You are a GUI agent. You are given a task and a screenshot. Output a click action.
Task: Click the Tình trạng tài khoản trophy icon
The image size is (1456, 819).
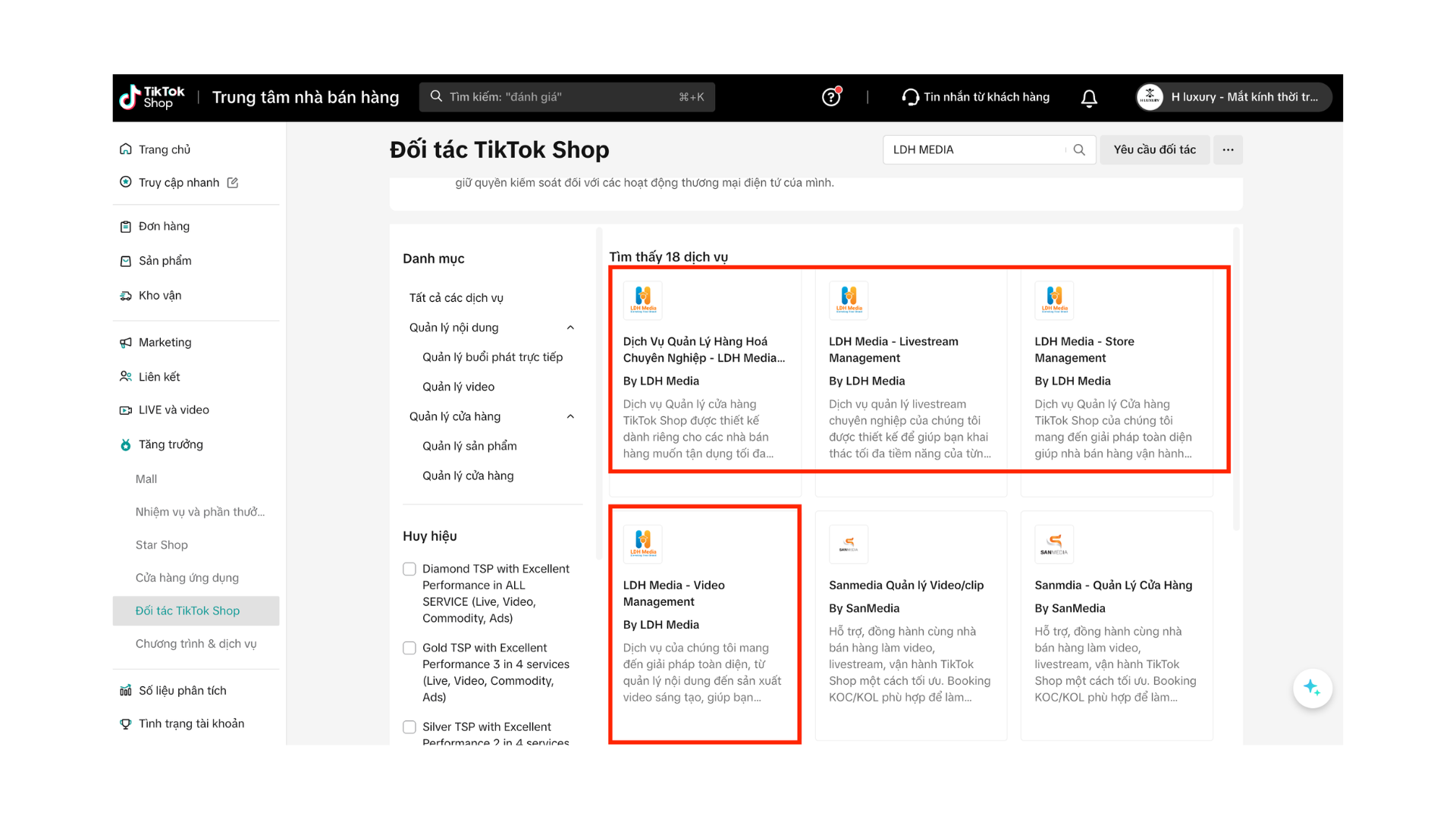coord(126,724)
